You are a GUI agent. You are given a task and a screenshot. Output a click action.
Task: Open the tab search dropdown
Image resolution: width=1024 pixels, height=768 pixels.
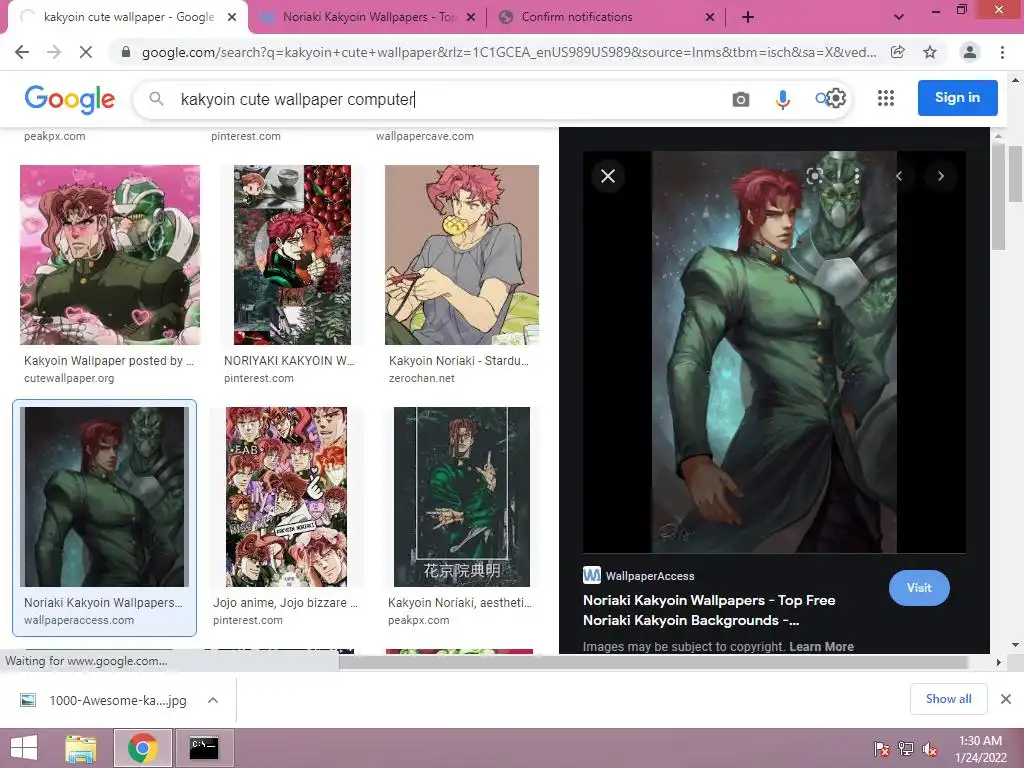click(899, 17)
